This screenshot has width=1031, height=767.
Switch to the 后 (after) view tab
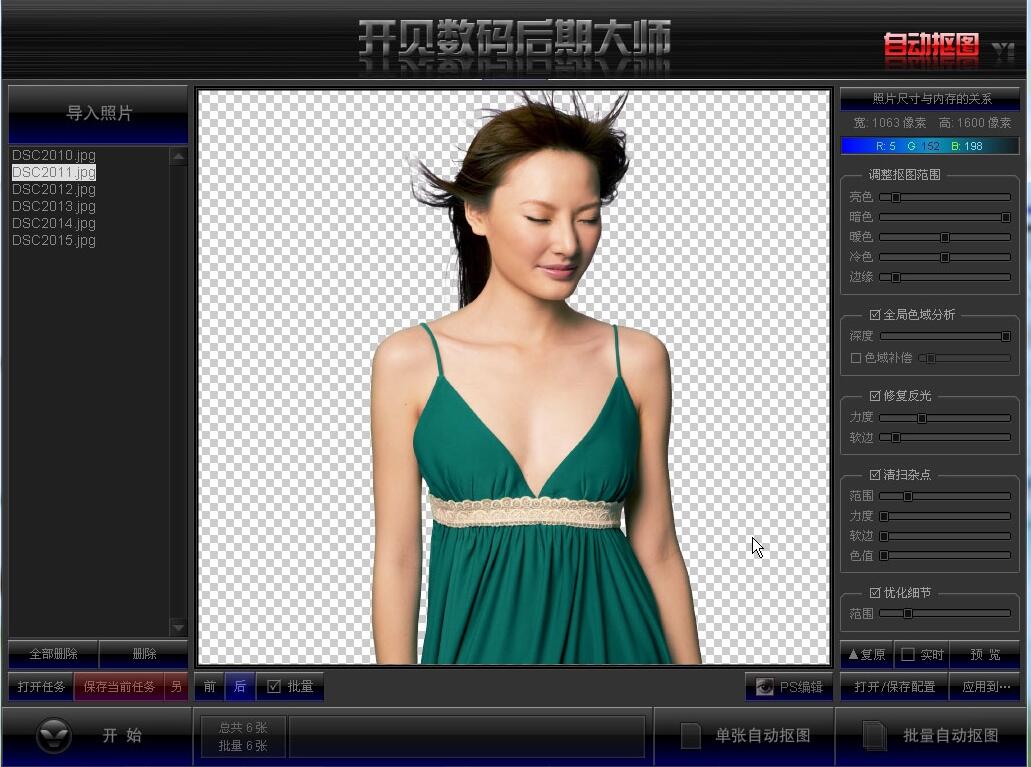[240, 686]
